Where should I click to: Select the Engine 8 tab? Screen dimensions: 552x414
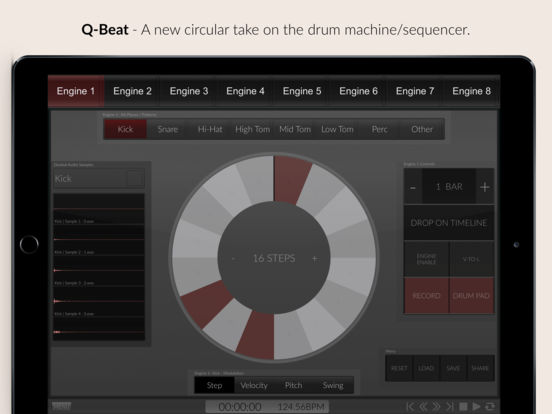click(471, 91)
